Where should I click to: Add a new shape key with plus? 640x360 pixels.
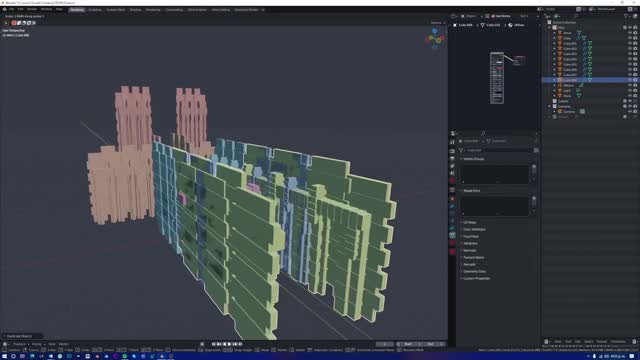point(533,199)
